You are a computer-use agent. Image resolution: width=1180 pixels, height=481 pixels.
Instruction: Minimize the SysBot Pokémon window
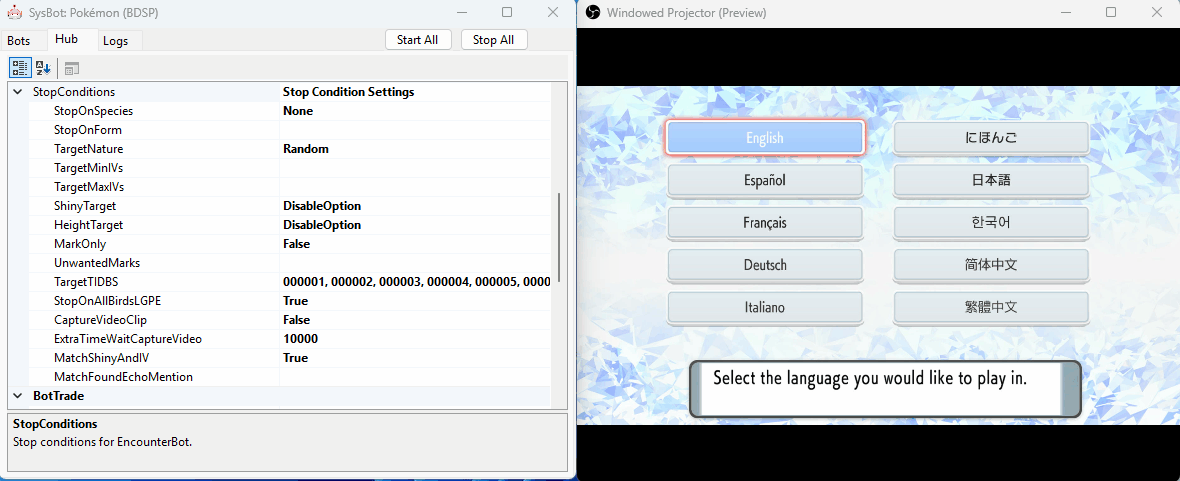pyautogui.click(x=461, y=12)
